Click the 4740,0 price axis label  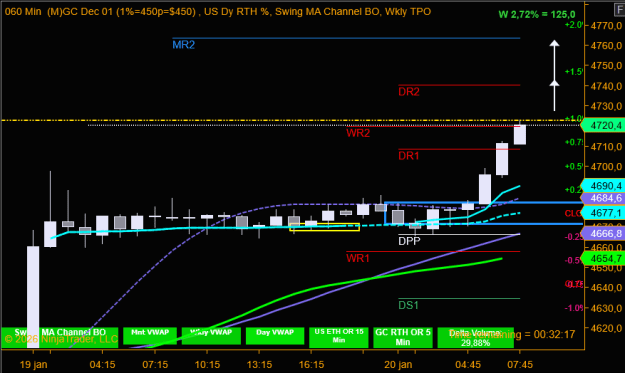pos(606,86)
